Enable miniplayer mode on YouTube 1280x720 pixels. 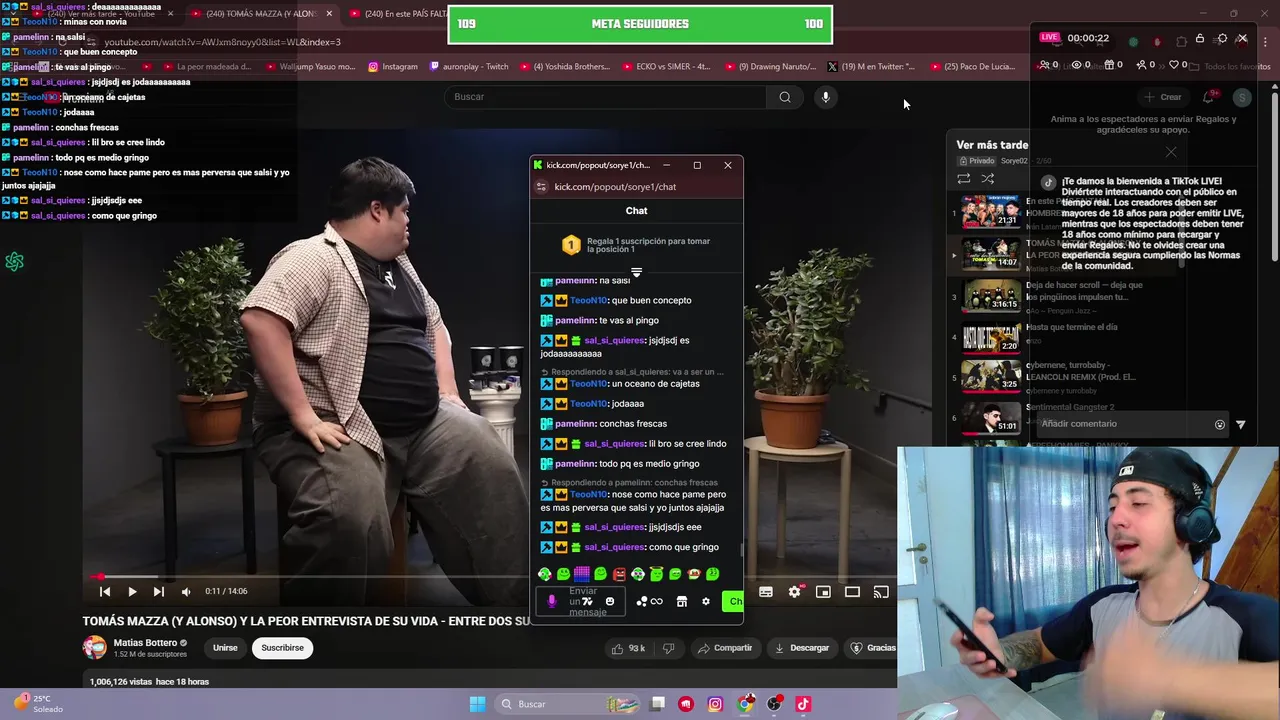coord(823,592)
